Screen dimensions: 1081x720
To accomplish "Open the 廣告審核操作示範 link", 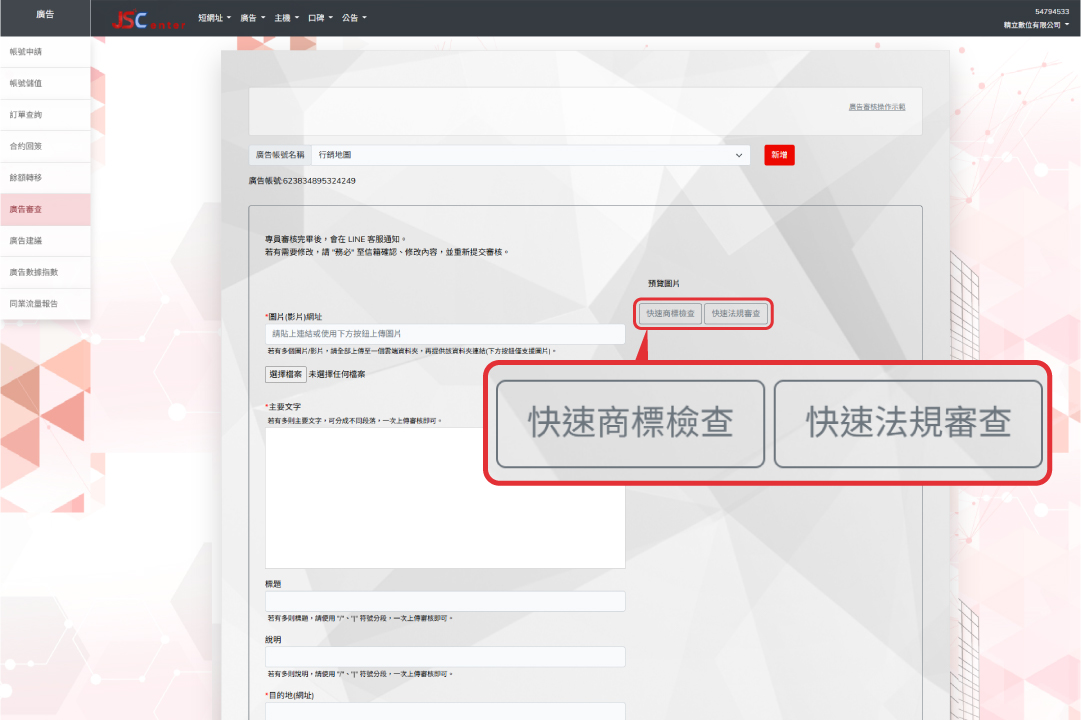I will click(x=876, y=106).
